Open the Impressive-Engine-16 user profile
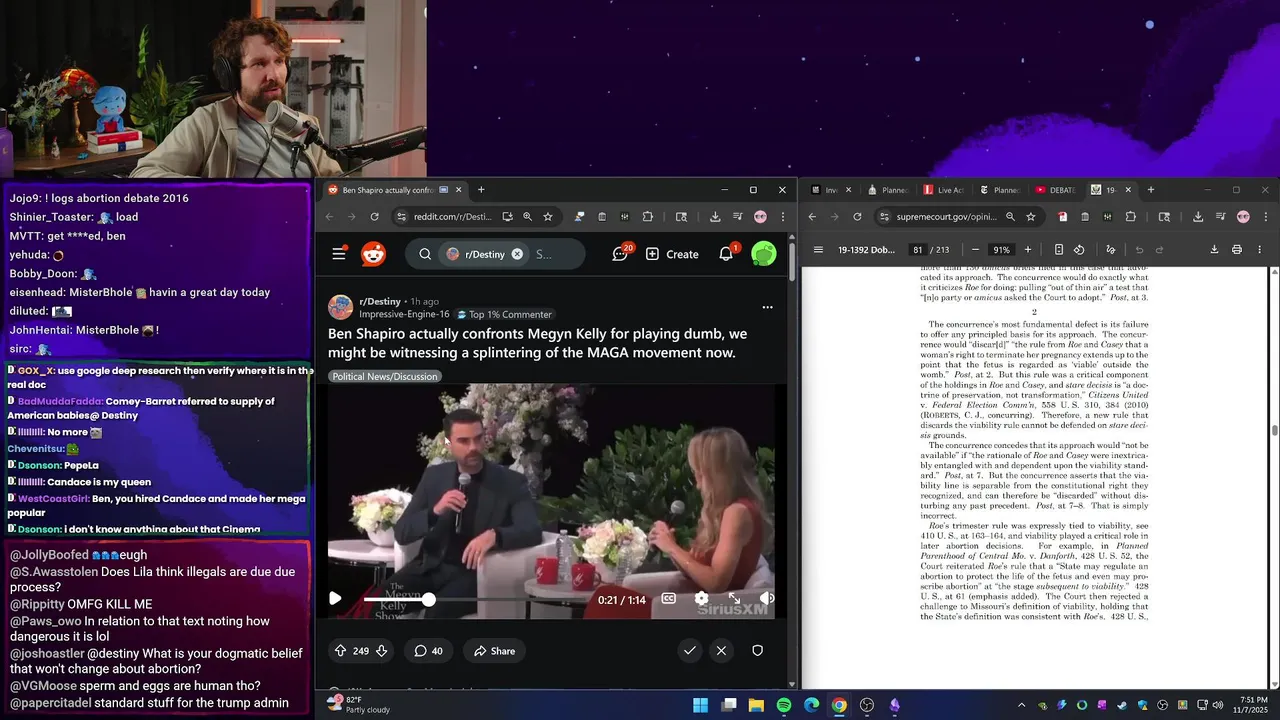 click(404, 314)
